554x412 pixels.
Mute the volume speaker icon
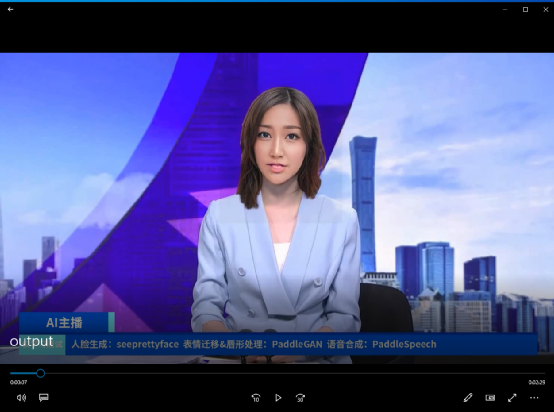(x=21, y=398)
